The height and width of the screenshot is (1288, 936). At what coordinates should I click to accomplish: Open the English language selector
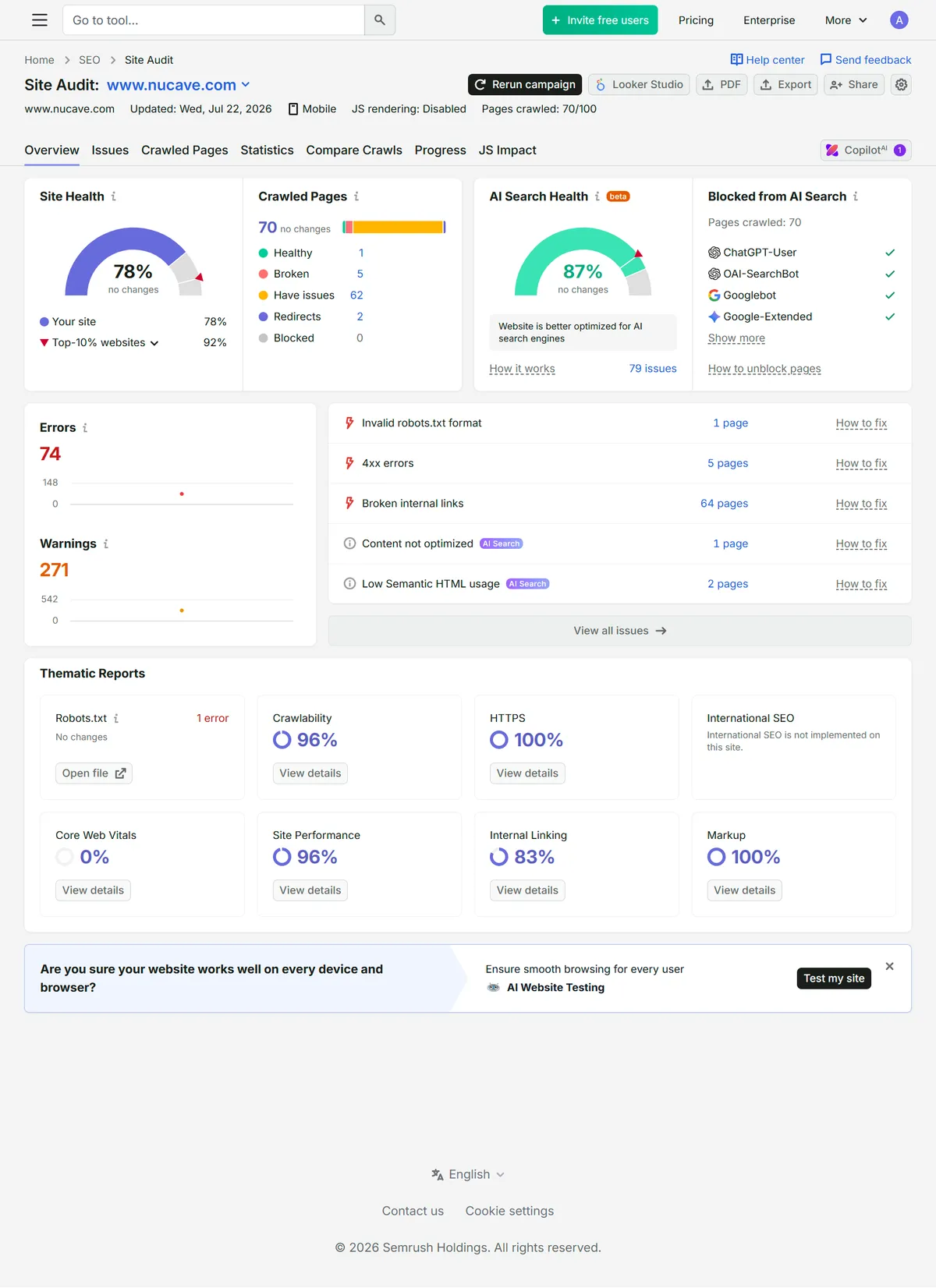468,1174
